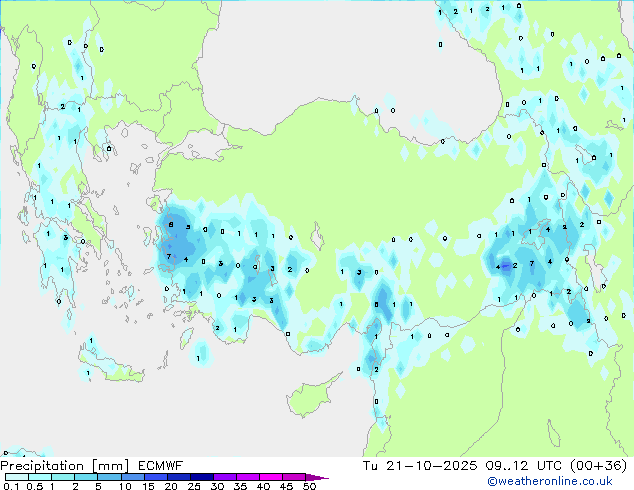
Task: Click the darkest rain cell in eastern Turkey
Action: pos(506,266)
